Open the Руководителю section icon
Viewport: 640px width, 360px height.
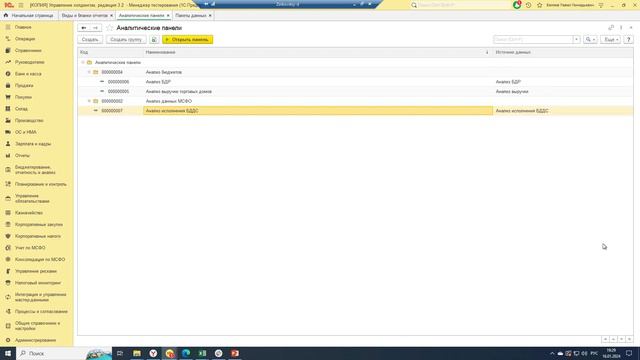coord(8,62)
